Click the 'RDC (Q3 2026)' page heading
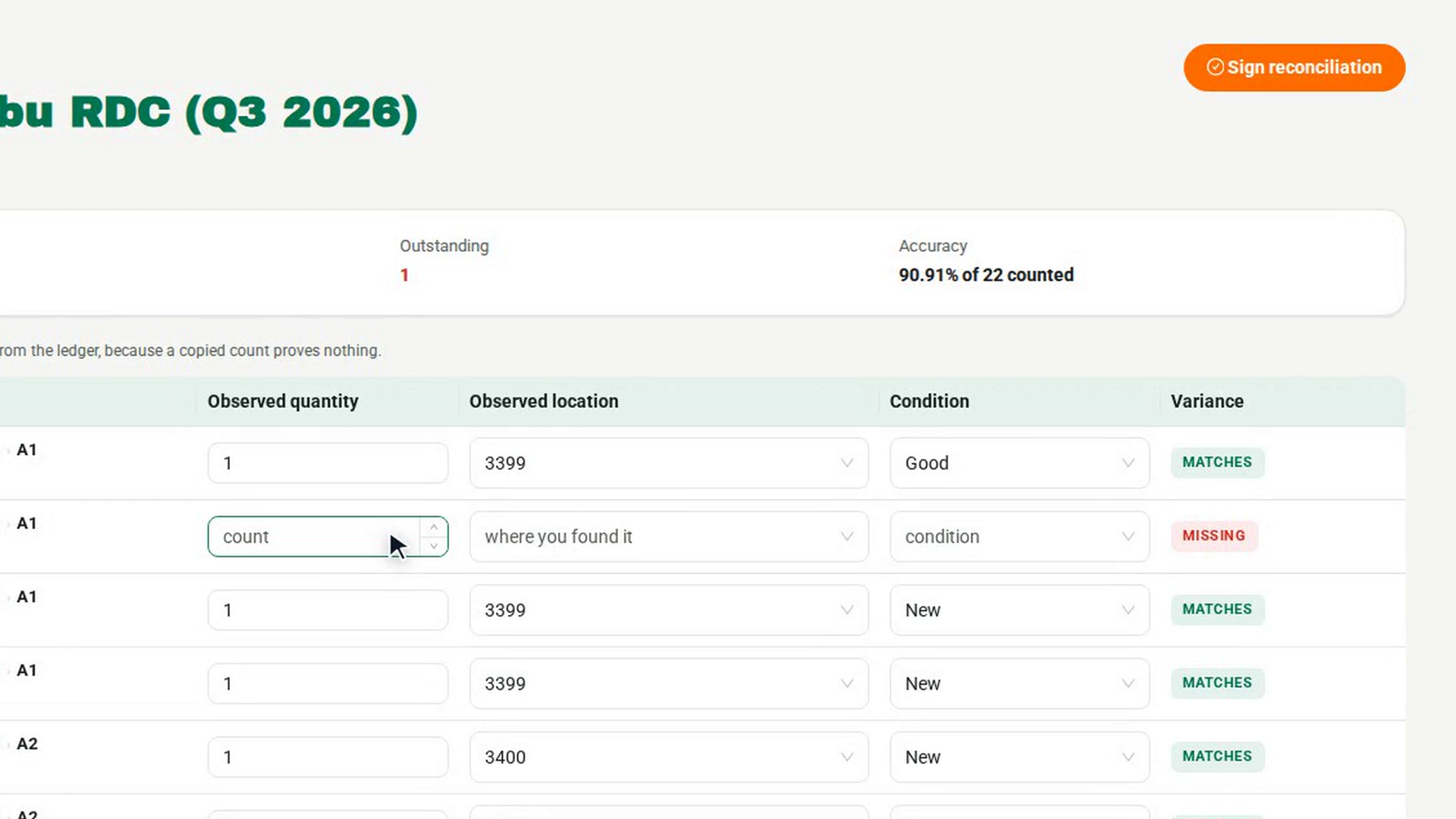Screen dimensions: 1456x819 [x=243, y=113]
